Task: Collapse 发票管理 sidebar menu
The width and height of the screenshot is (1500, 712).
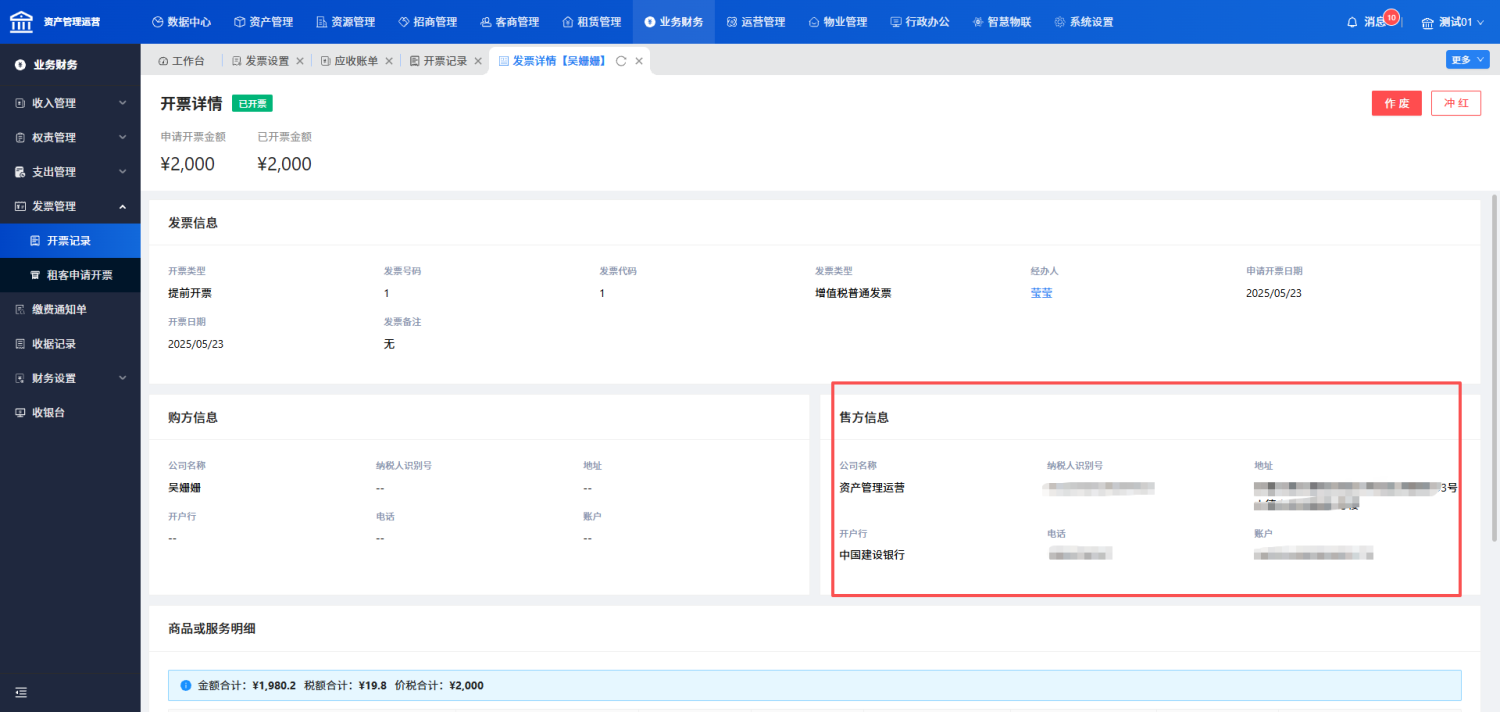Action: click(x=70, y=206)
